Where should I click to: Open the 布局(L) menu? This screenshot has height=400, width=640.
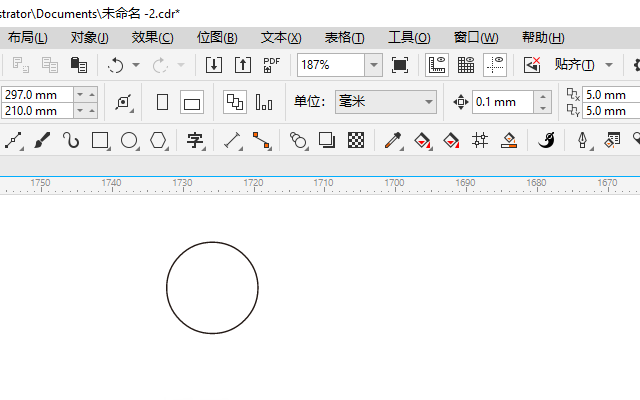coord(27,38)
